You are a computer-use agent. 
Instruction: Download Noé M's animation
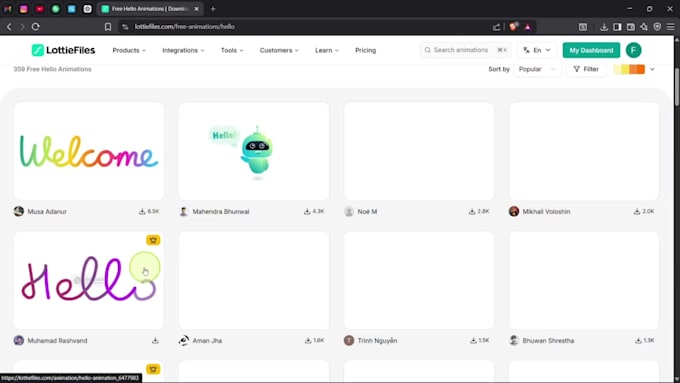479,212
